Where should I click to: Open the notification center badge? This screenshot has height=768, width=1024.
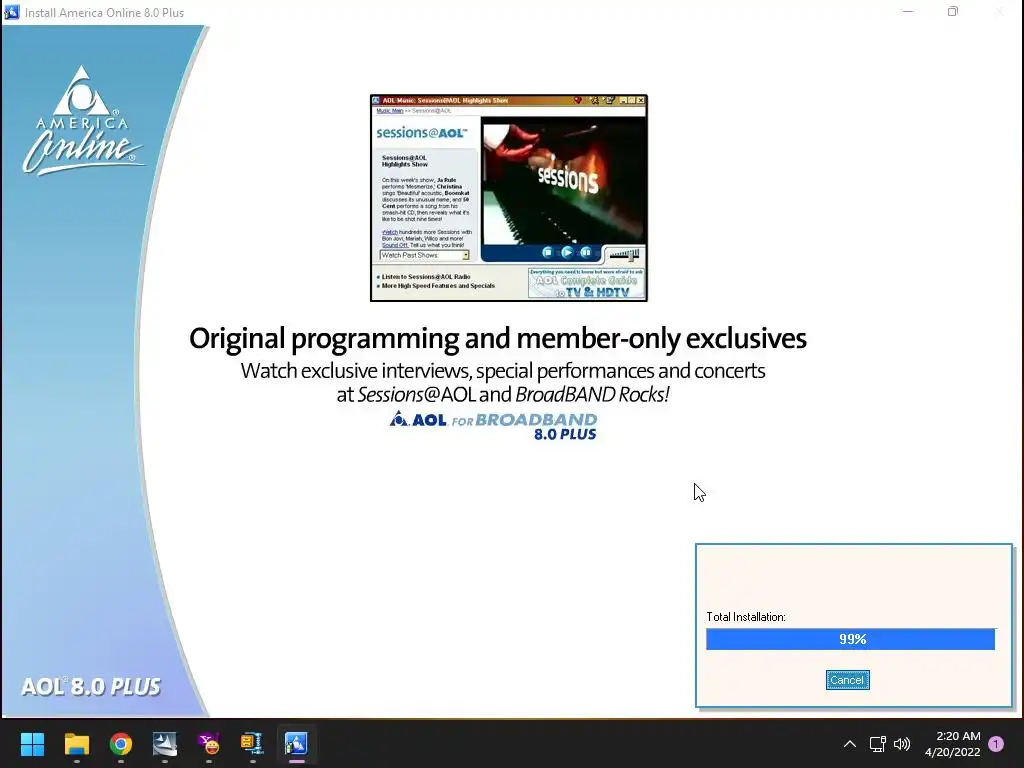[996, 744]
